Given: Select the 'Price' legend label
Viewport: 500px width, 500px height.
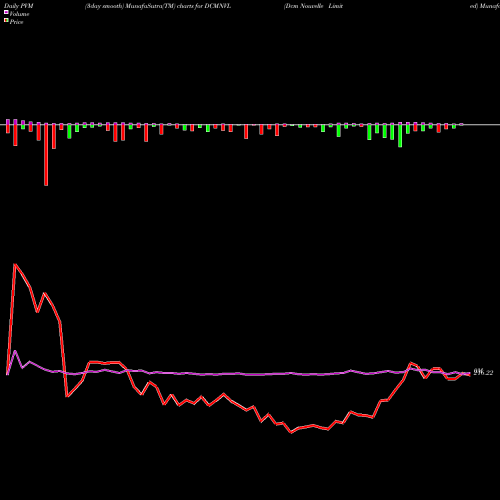Looking at the screenshot, I should tap(16, 22).
